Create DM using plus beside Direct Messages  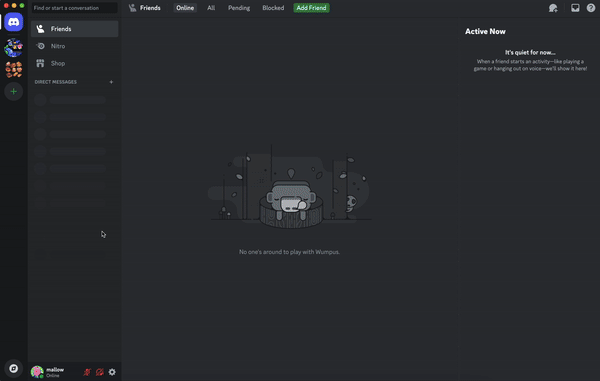pos(111,82)
